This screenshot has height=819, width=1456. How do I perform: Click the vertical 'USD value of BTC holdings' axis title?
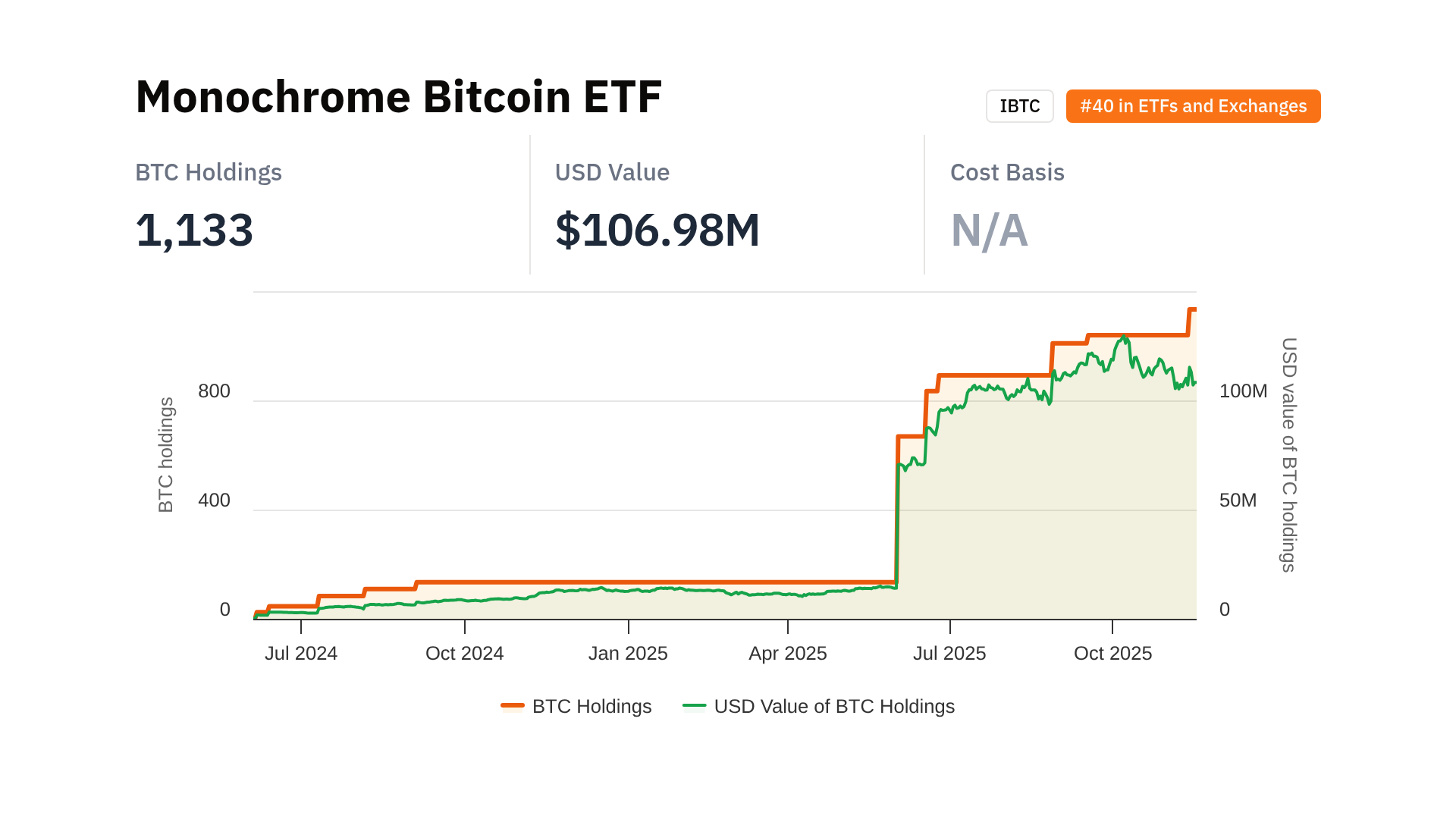tap(1288, 455)
